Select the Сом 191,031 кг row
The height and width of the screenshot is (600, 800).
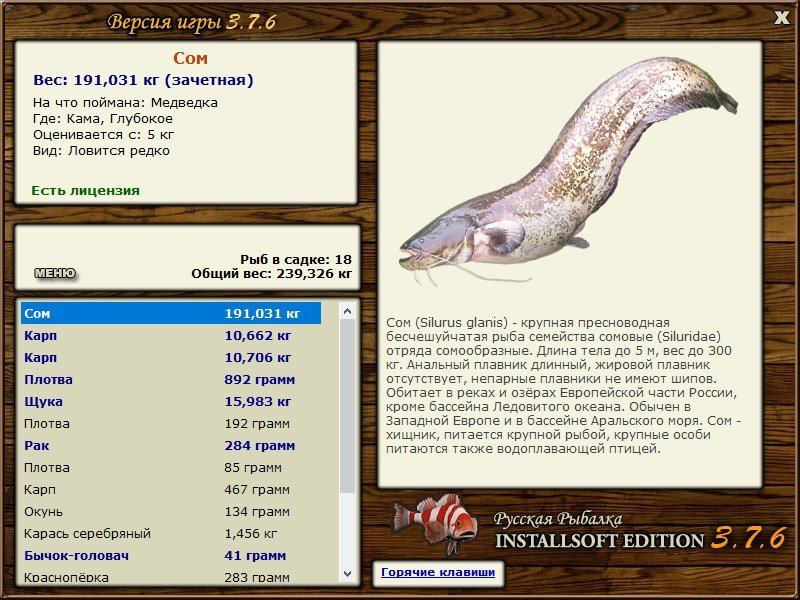pos(171,313)
